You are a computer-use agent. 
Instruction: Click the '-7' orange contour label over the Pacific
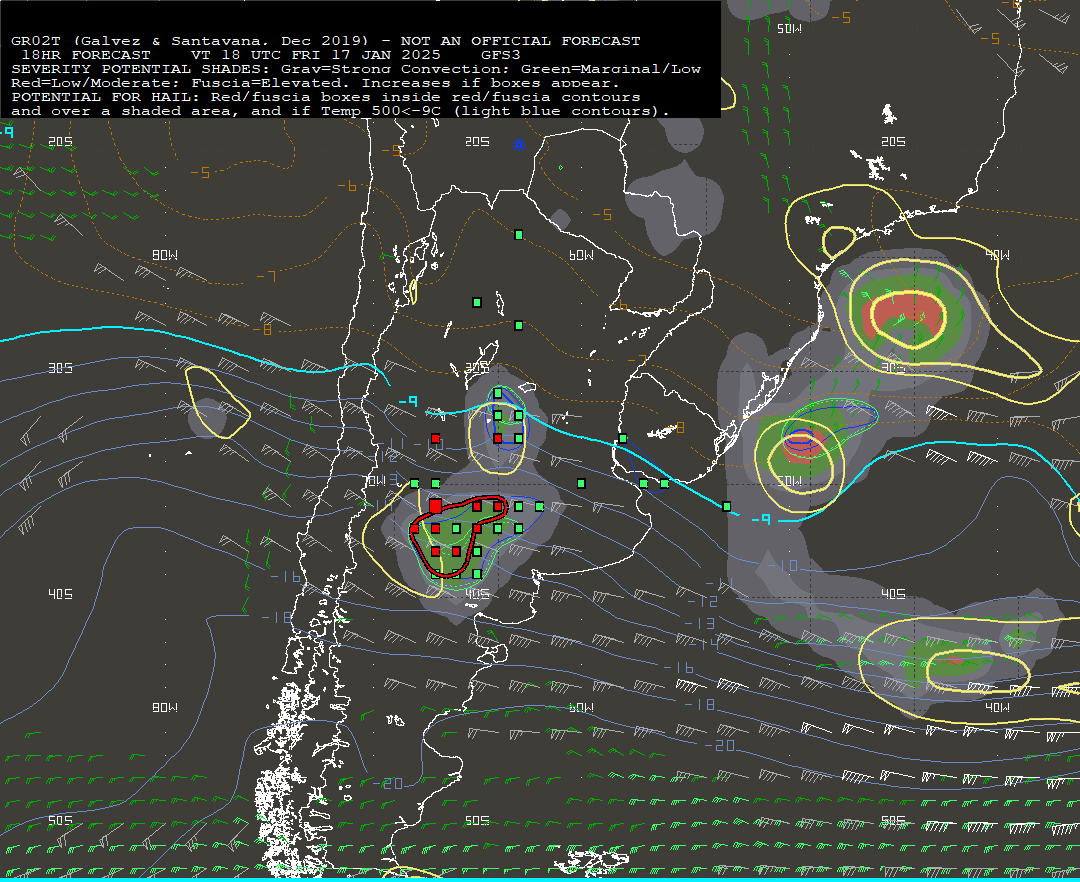point(266,277)
